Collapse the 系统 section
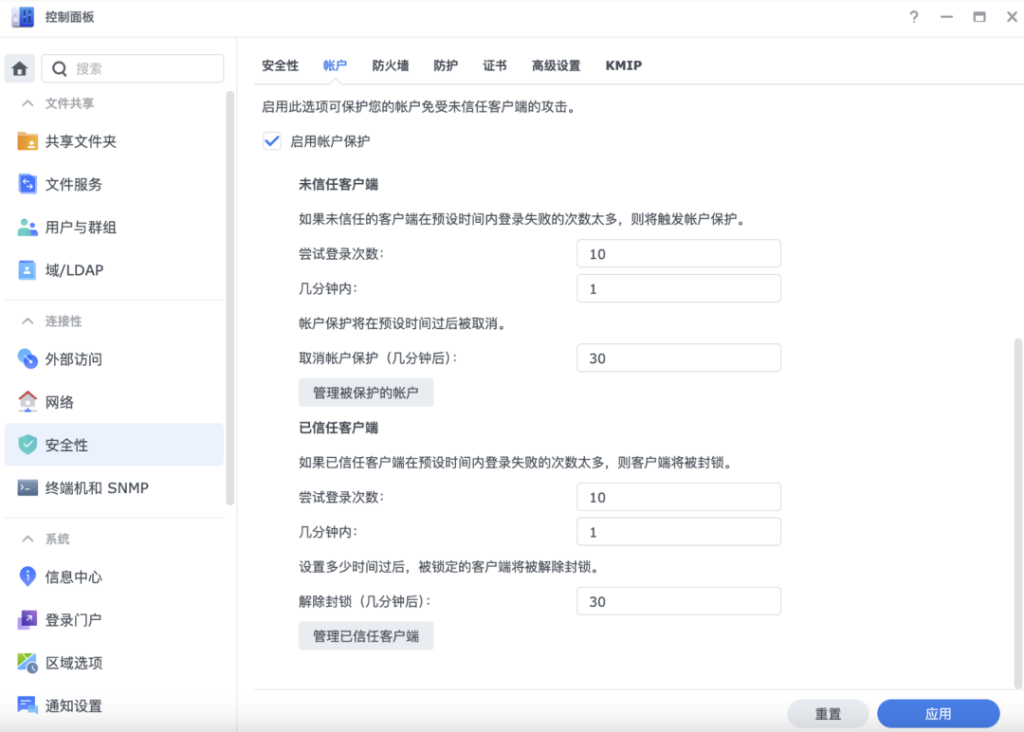 (x=28, y=539)
